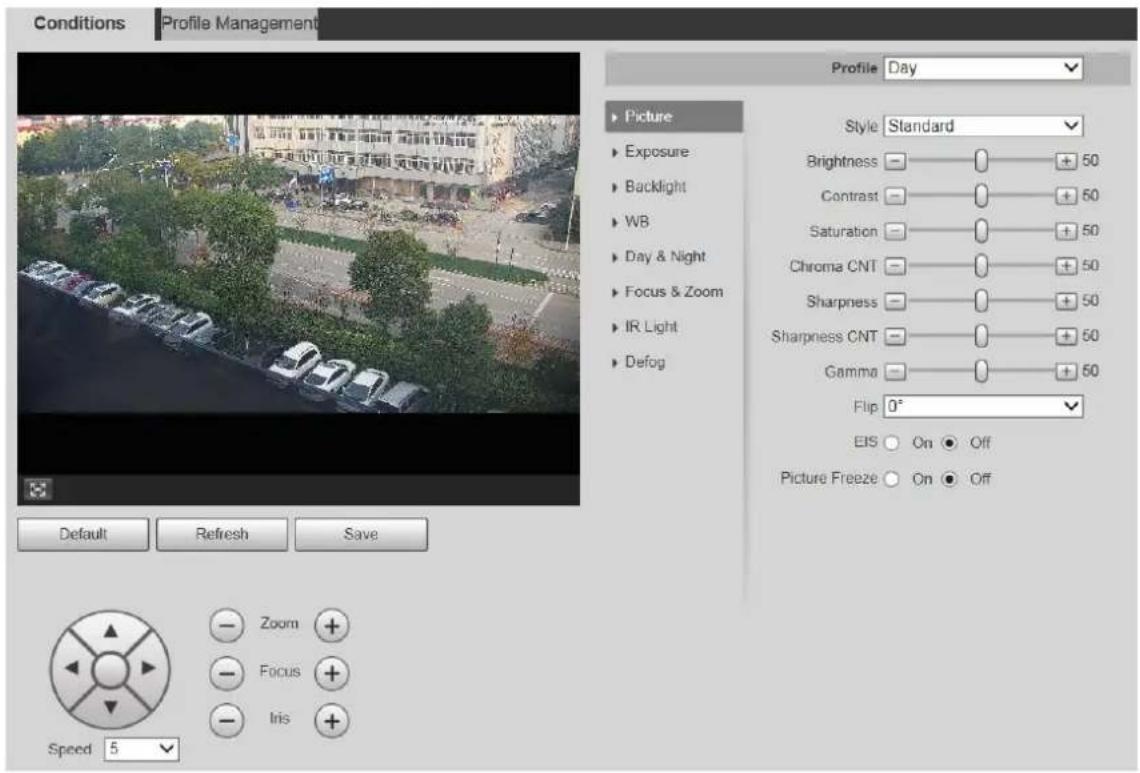Decrease Sharpness CNT with minus icon
The width and height of the screenshot is (1140, 773).
click(895, 336)
